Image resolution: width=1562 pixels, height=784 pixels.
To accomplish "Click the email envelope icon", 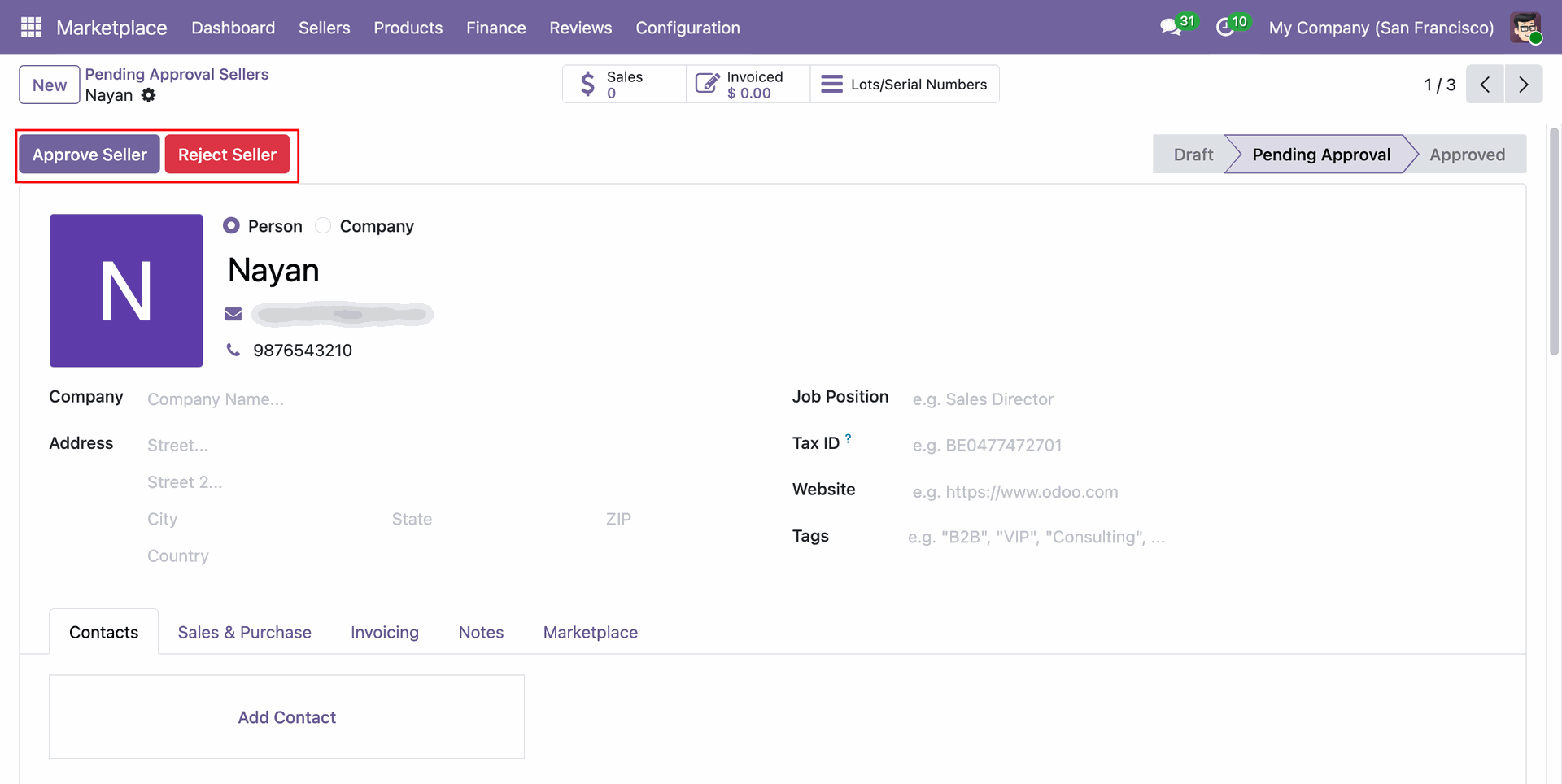I will click(x=233, y=314).
